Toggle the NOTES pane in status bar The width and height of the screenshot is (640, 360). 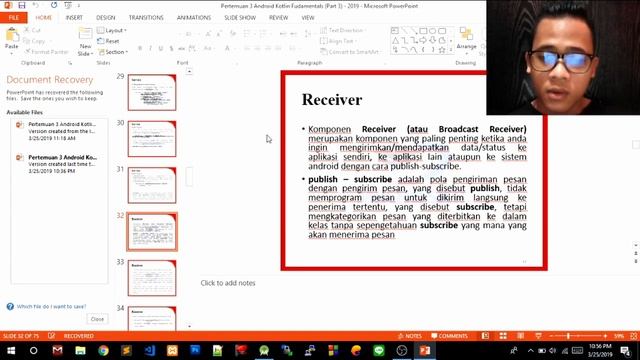tap(410, 336)
